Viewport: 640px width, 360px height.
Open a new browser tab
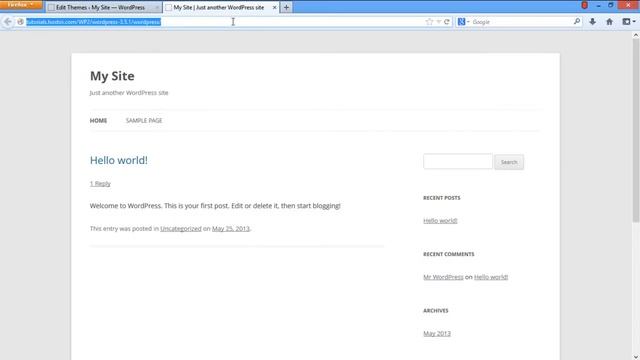pos(286,7)
